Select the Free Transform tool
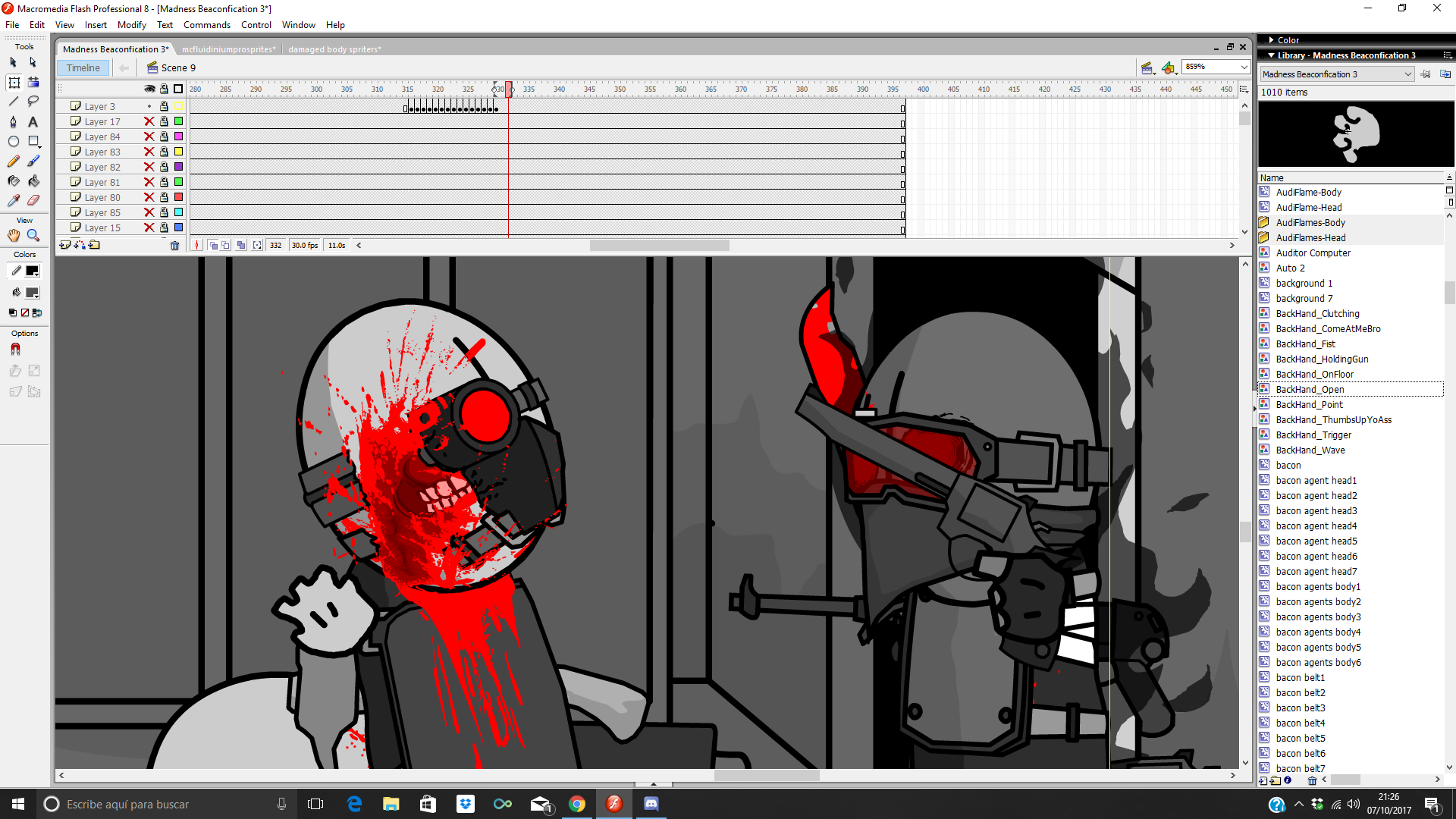This screenshot has height=819, width=1456. (x=14, y=82)
